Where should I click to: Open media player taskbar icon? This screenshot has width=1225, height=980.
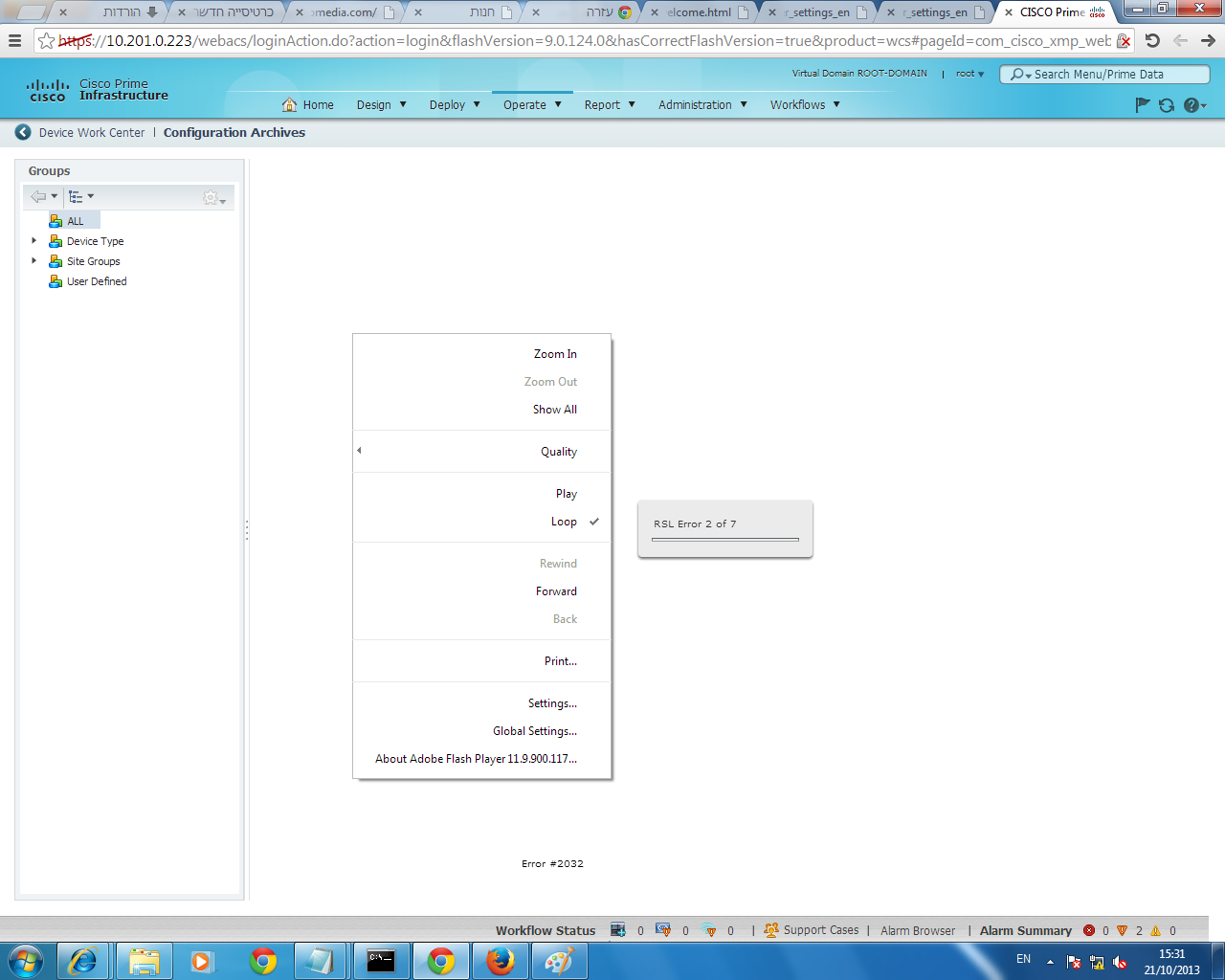[x=203, y=960]
